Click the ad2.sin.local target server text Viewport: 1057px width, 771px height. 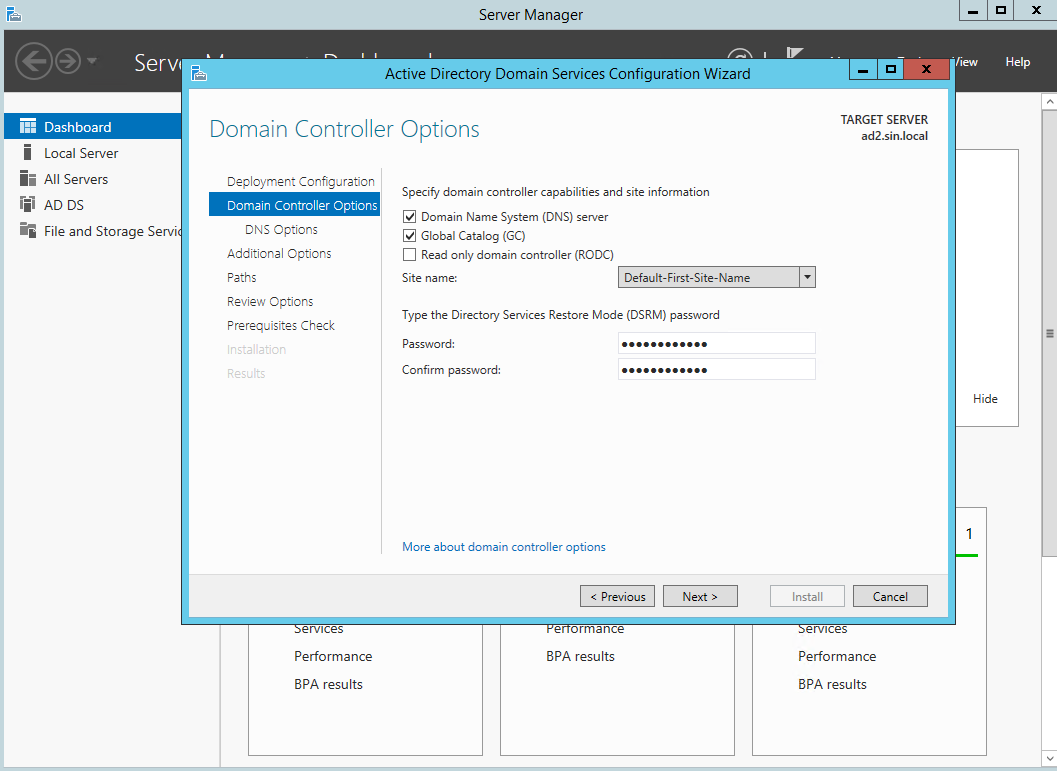point(894,135)
